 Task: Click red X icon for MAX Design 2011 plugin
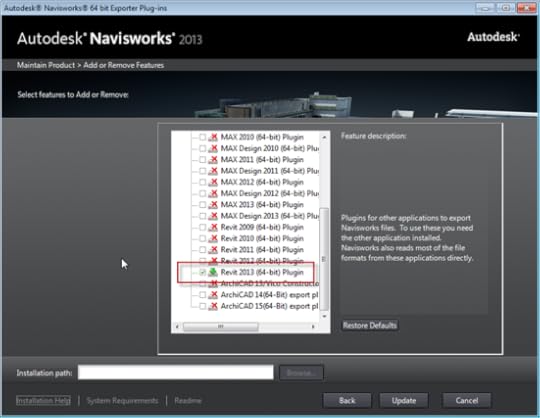pos(213,171)
